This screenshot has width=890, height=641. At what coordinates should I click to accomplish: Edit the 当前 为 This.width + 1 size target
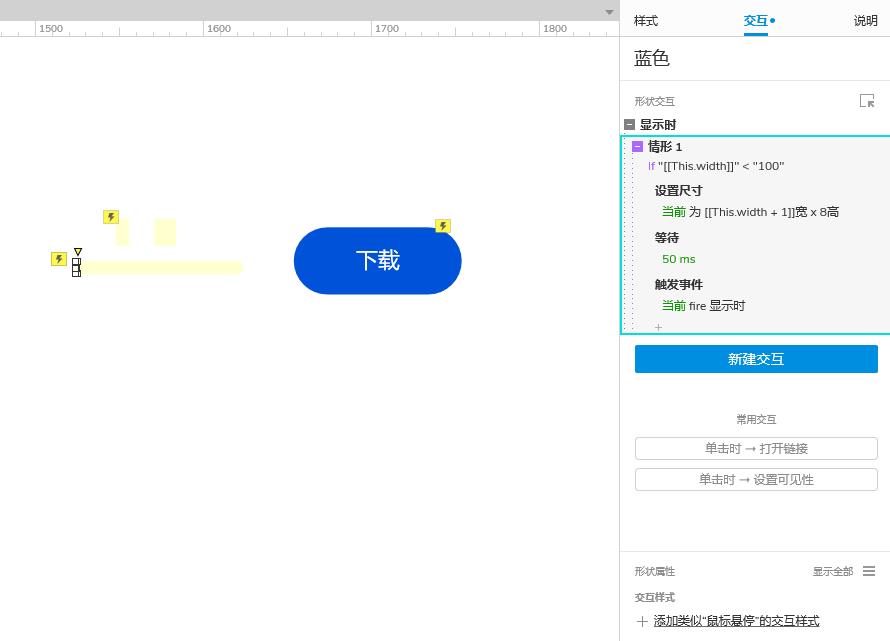(750, 212)
